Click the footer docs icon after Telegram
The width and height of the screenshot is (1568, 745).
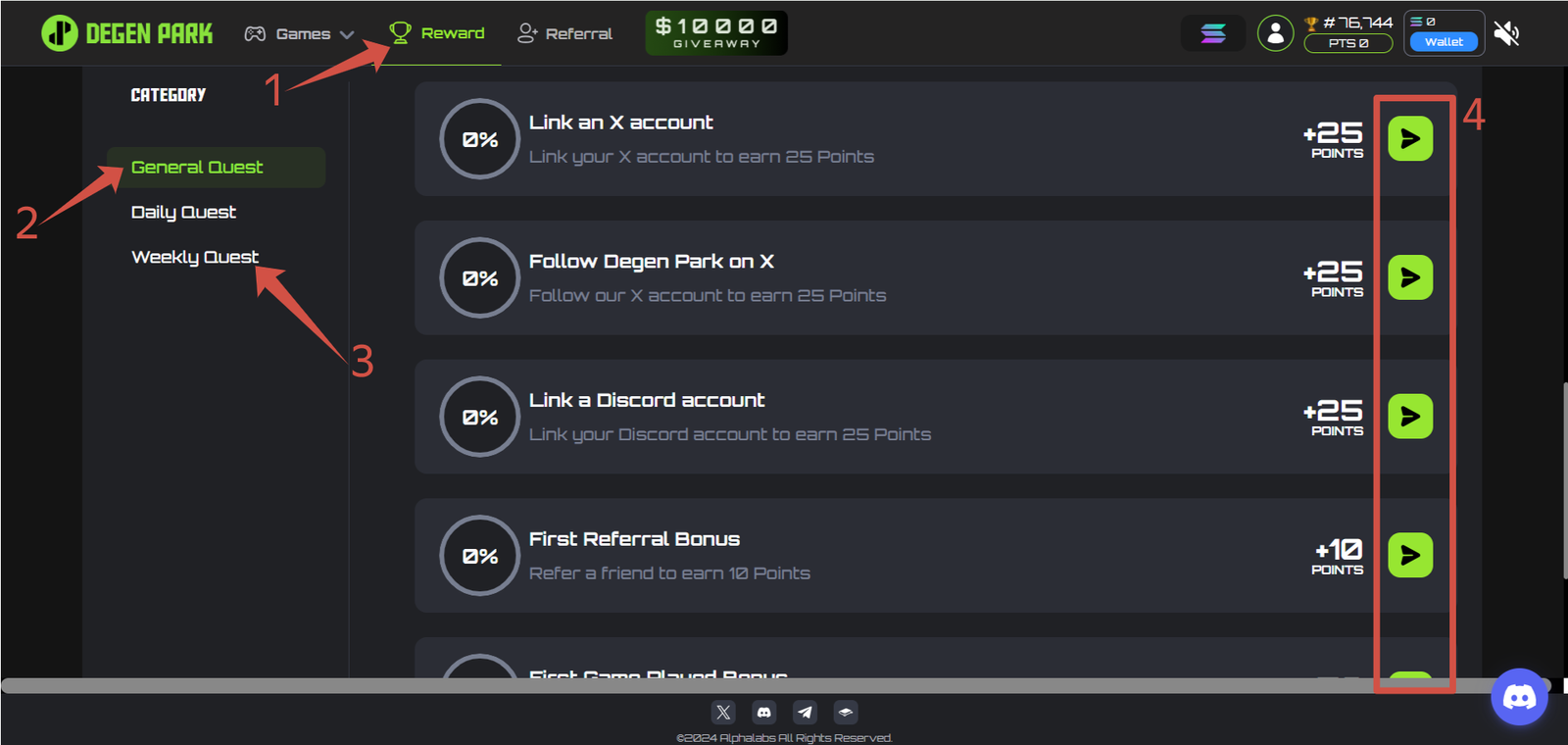(846, 713)
